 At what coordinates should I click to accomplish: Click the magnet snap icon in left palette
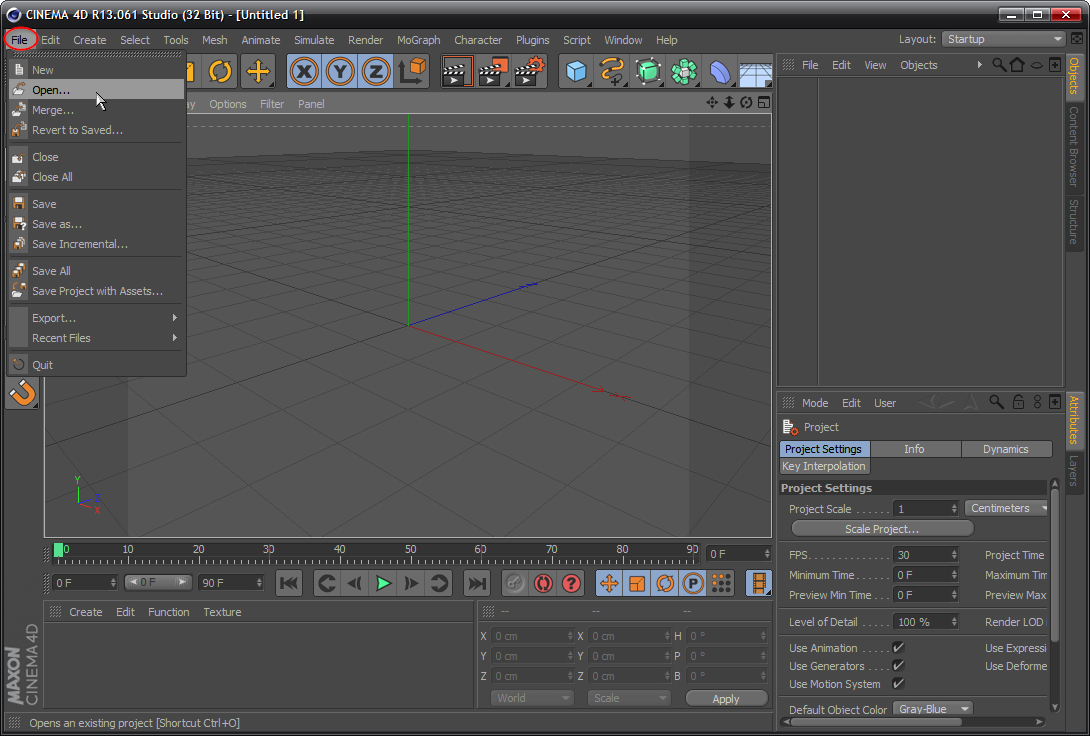tap(22, 393)
